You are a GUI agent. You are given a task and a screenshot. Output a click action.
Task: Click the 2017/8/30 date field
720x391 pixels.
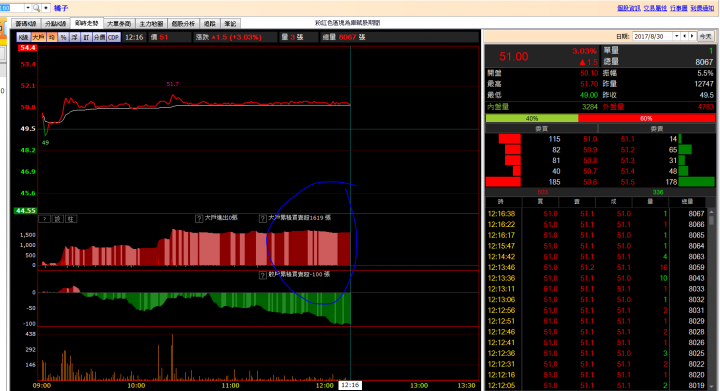652,36
